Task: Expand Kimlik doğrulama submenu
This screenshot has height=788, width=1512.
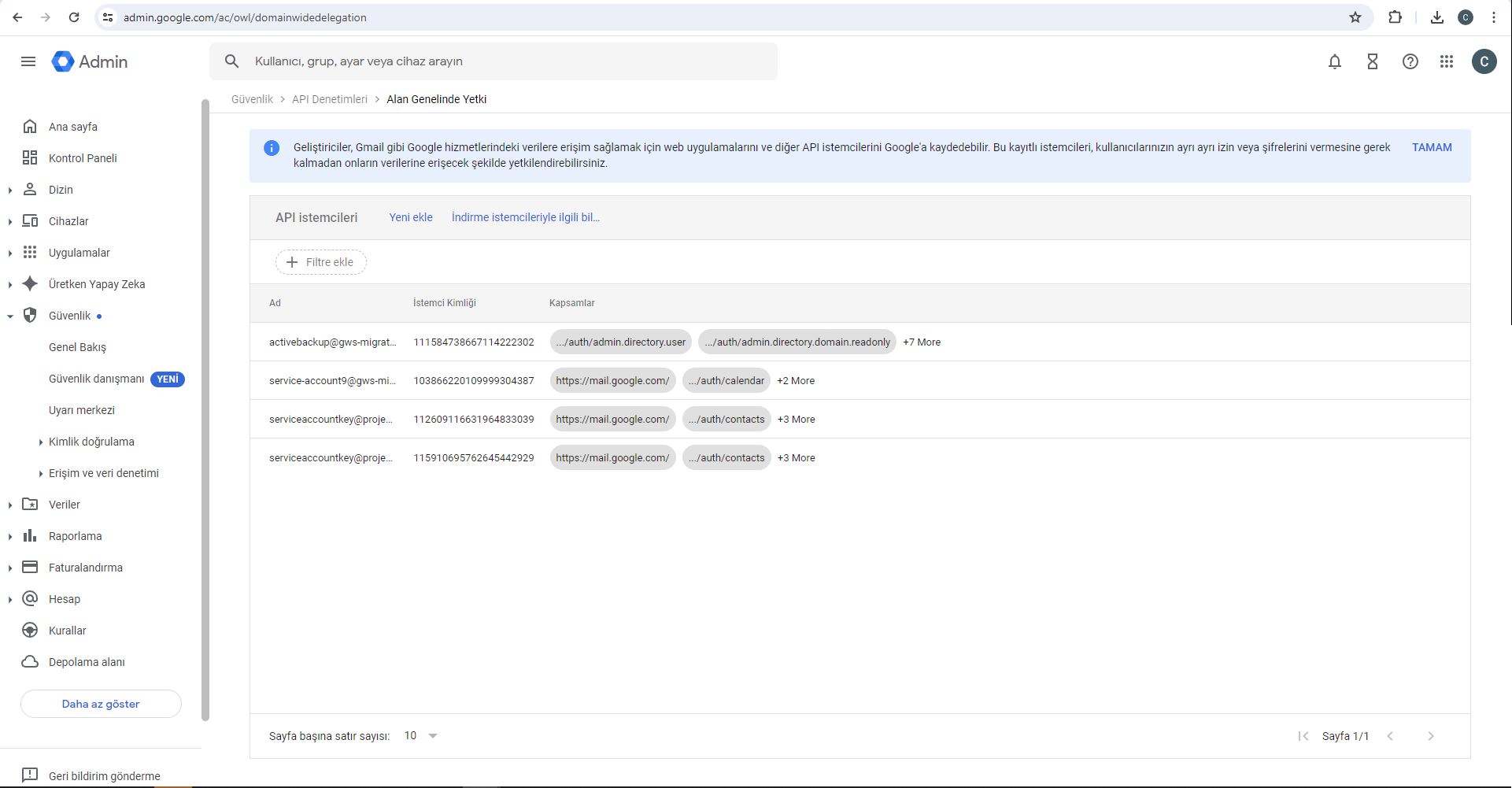Action: [41, 442]
